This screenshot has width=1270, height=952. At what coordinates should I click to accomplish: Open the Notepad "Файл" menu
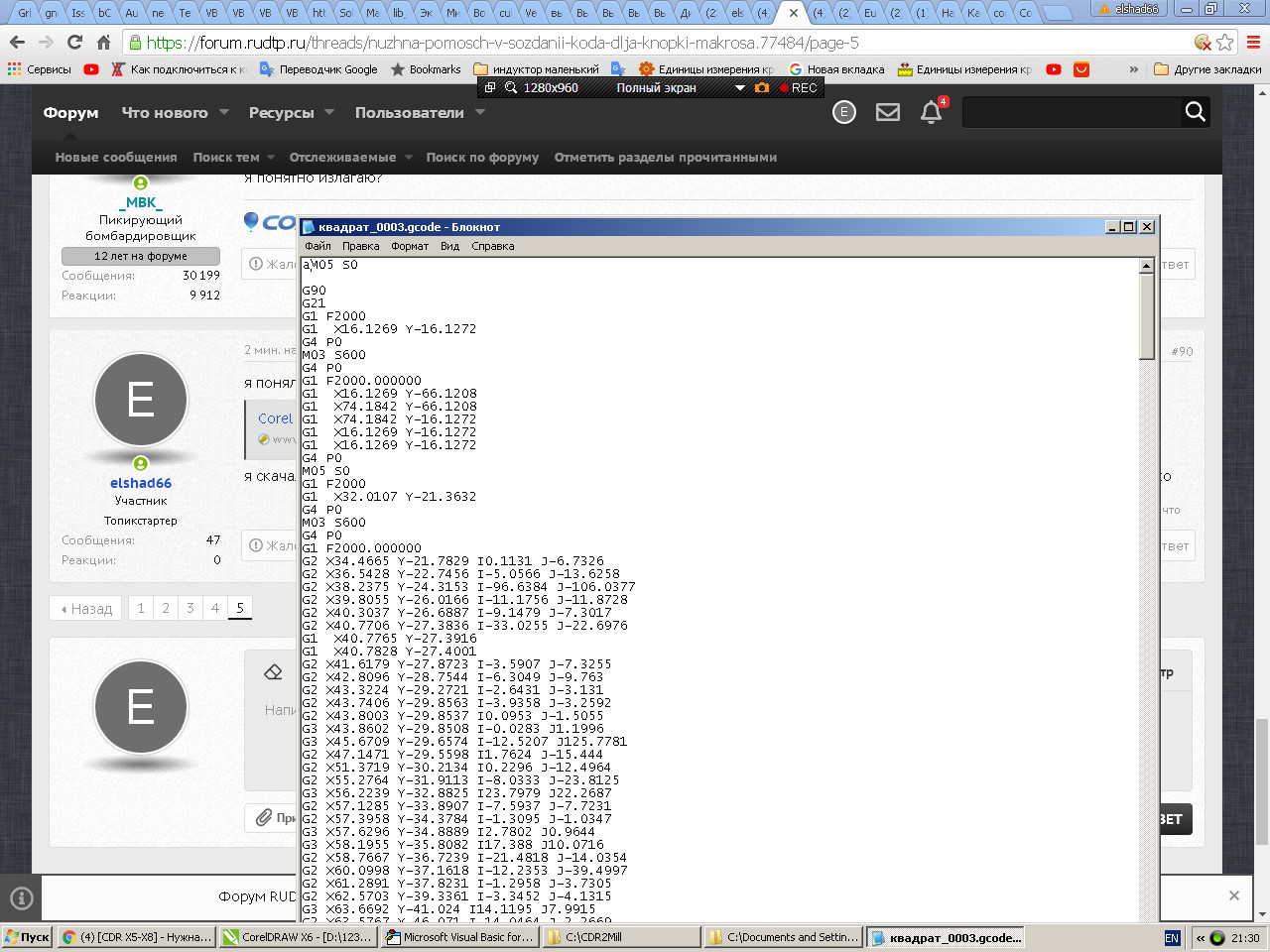tap(317, 246)
